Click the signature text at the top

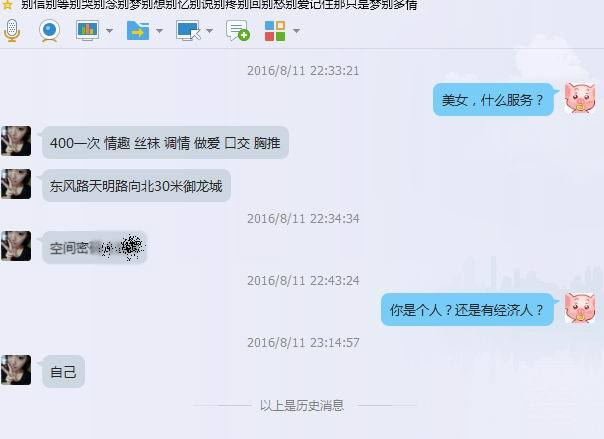(219, 5)
